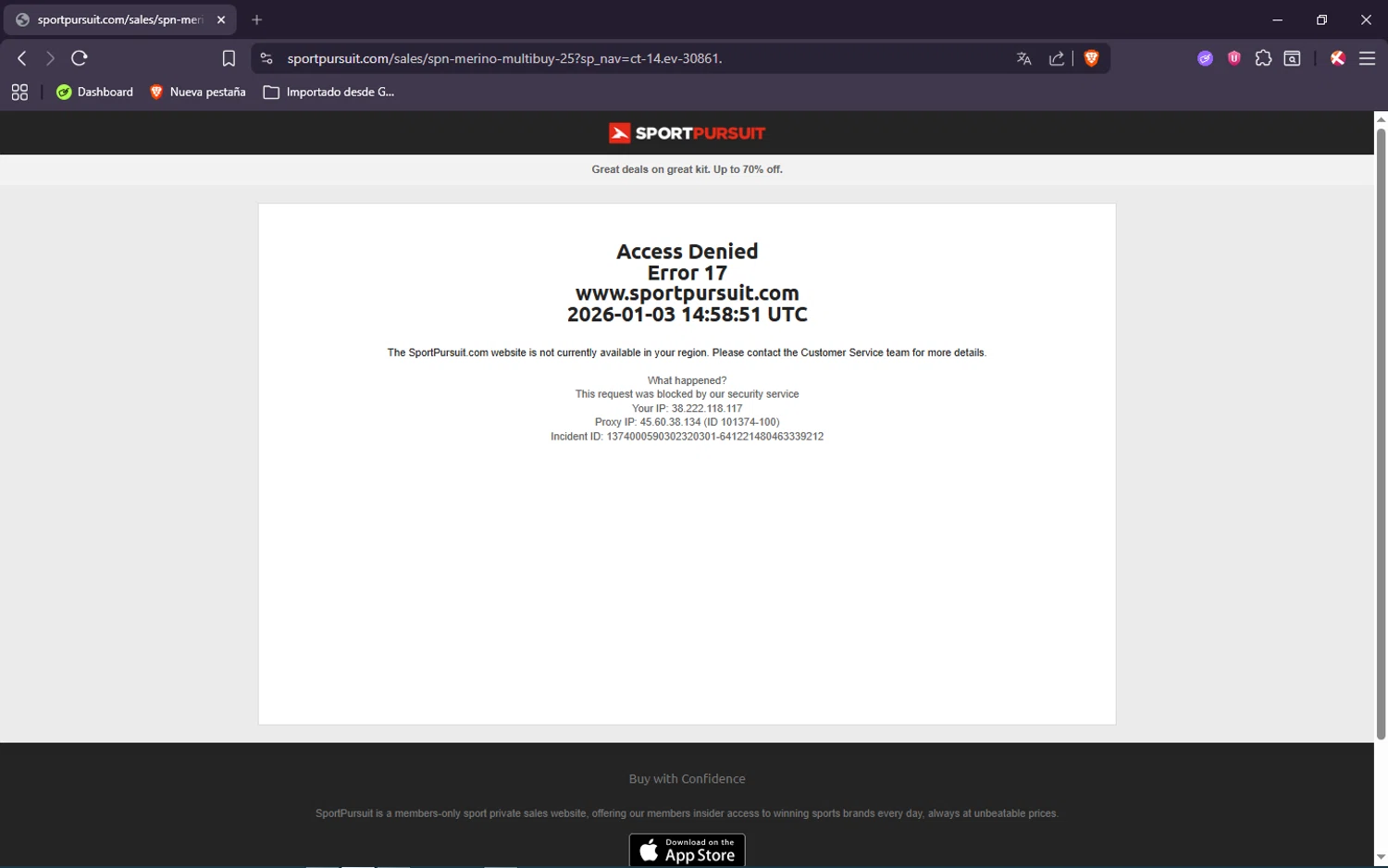Screen dimensions: 1388x868
Task: Select the 'Error 17' text
Action: 687,273
